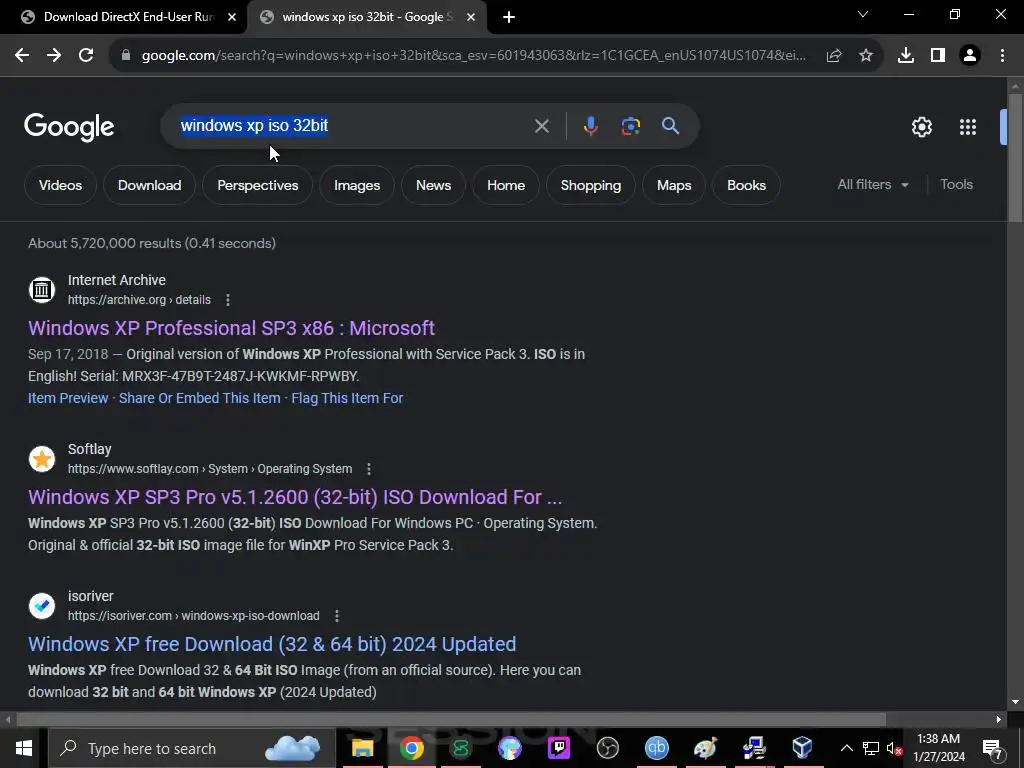Click inside the Google search text field
Screen dimensions: 1024x768
pos(353,125)
